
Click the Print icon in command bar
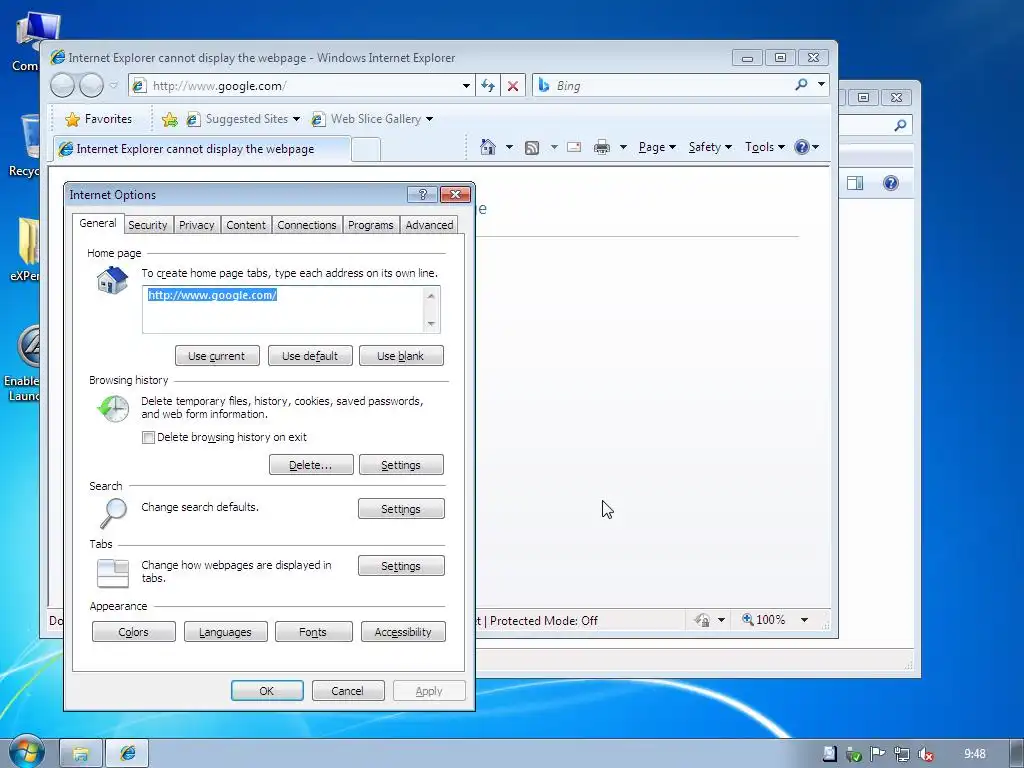click(601, 148)
